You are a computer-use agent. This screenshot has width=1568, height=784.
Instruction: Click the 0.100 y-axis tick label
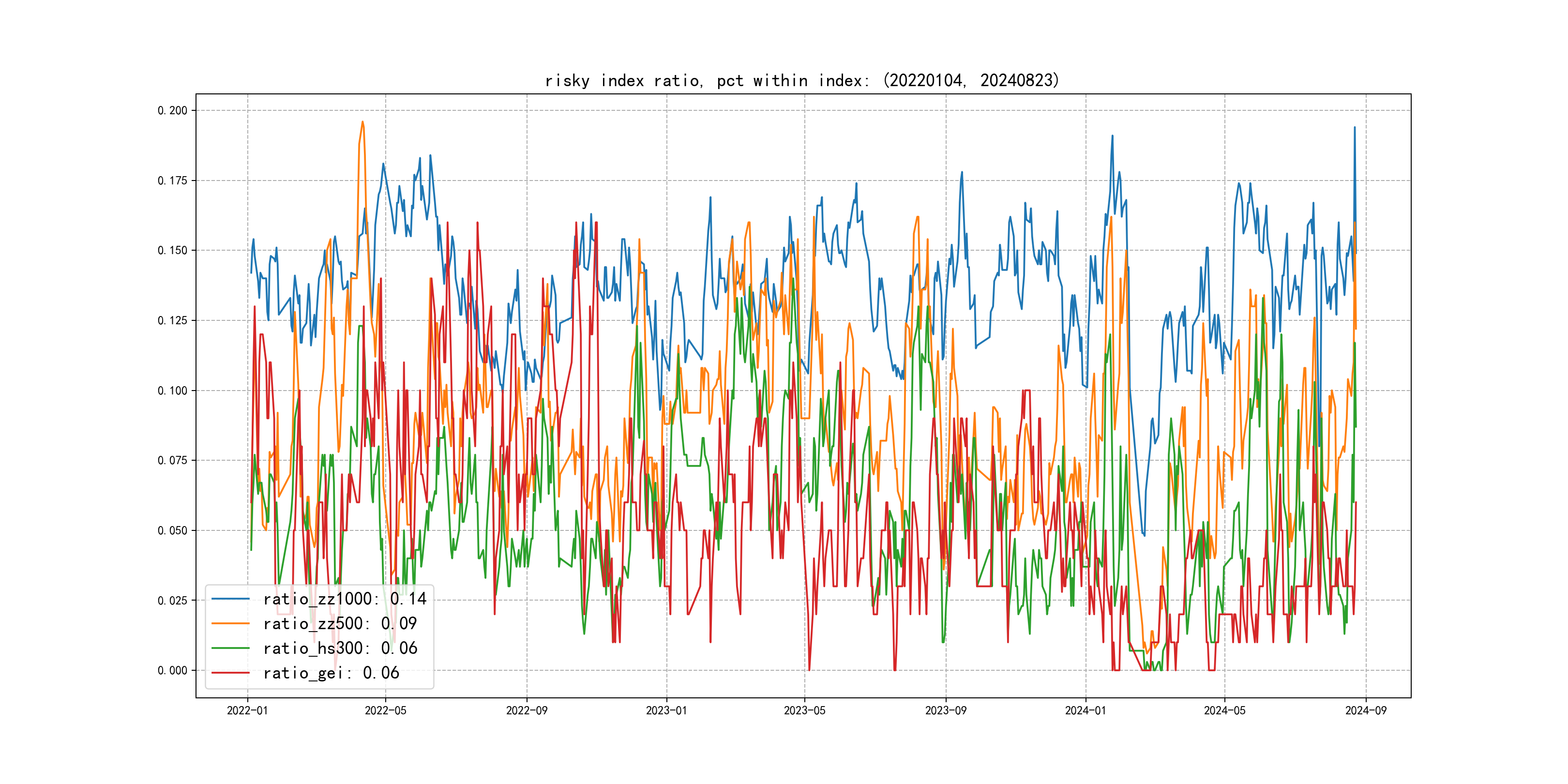click(x=172, y=390)
